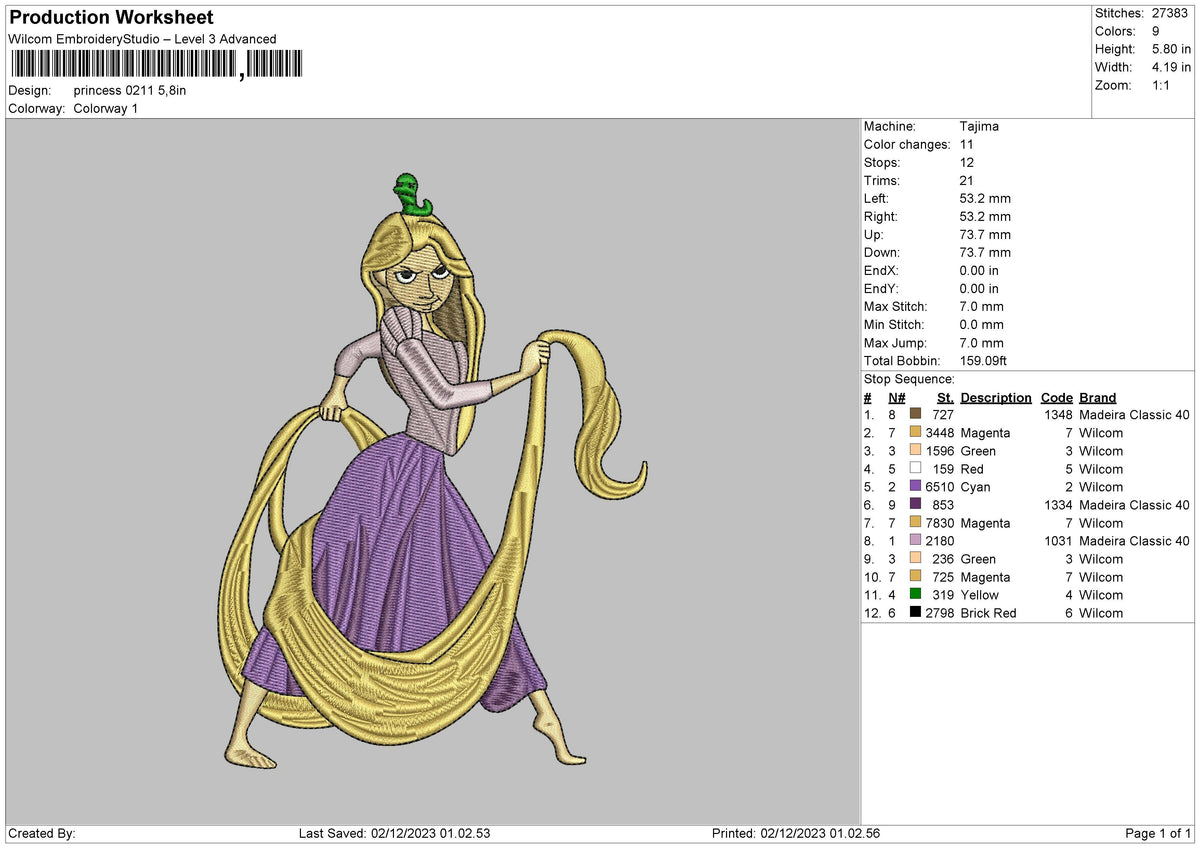Image resolution: width=1200 pixels, height=848 pixels.
Task: Click the Min Stitch value 0.0 mm
Action: 981,324
